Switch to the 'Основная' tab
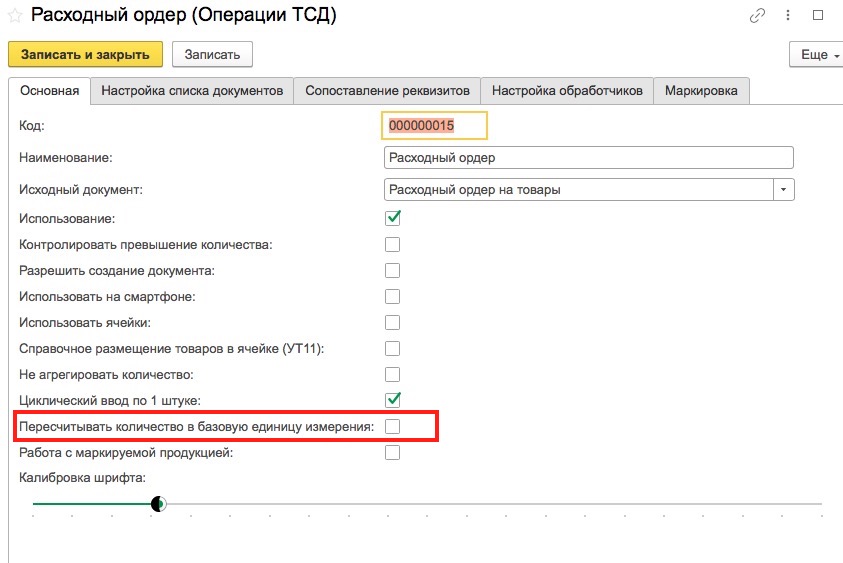This screenshot has height=563, width=843. click(49, 90)
